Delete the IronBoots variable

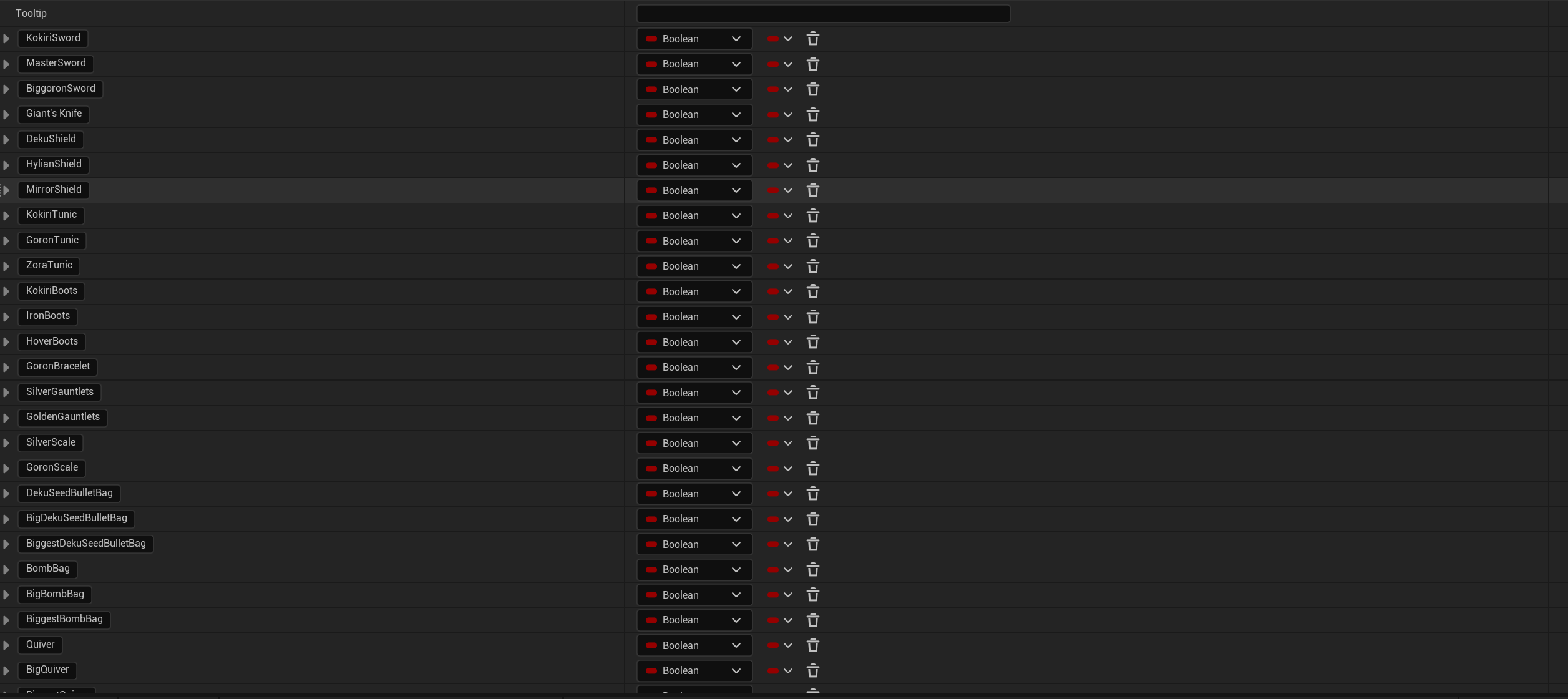(x=812, y=317)
